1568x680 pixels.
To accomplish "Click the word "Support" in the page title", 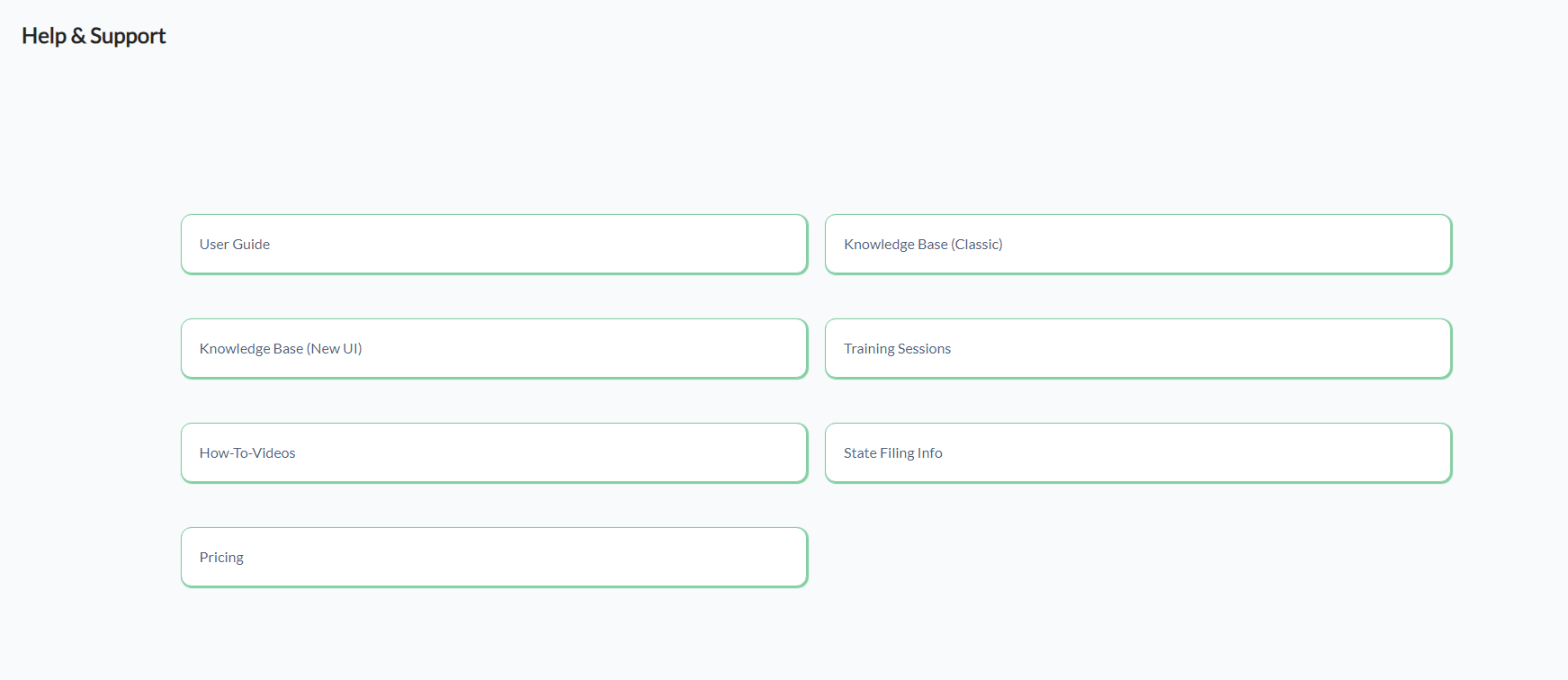I will (128, 36).
